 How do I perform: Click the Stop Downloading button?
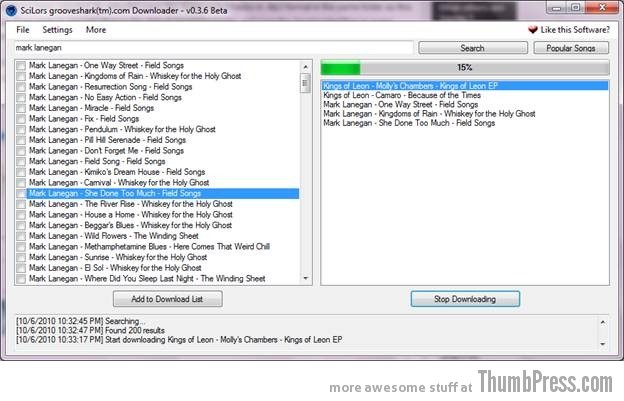[x=465, y=299]
